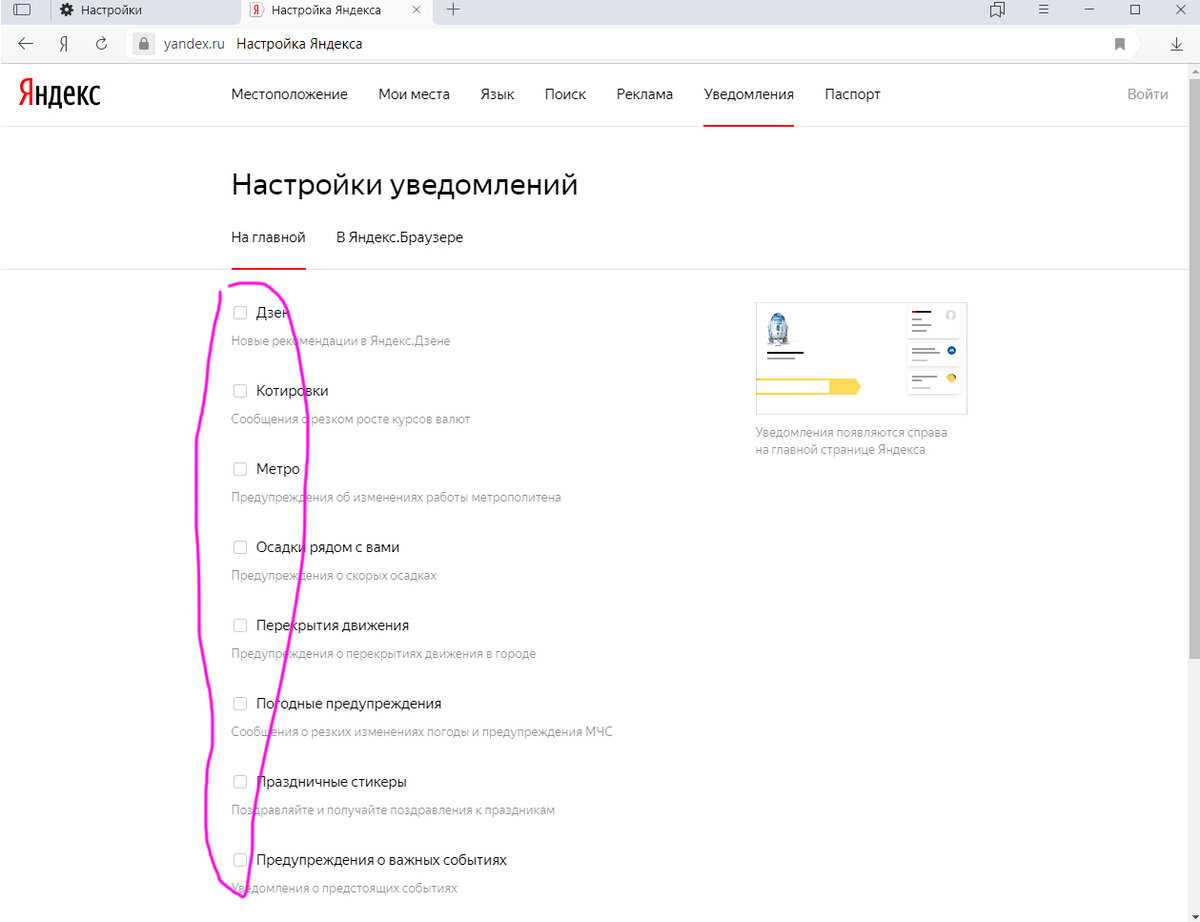Open the Язык settings section
Image resolution: width=1200 pixels, height=922 pixels.
(497, 94)
